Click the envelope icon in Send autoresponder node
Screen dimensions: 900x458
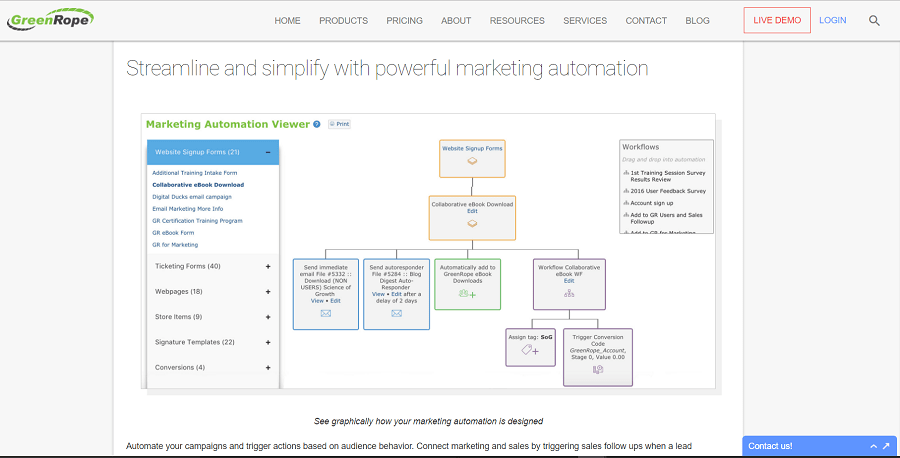point(397,313)
